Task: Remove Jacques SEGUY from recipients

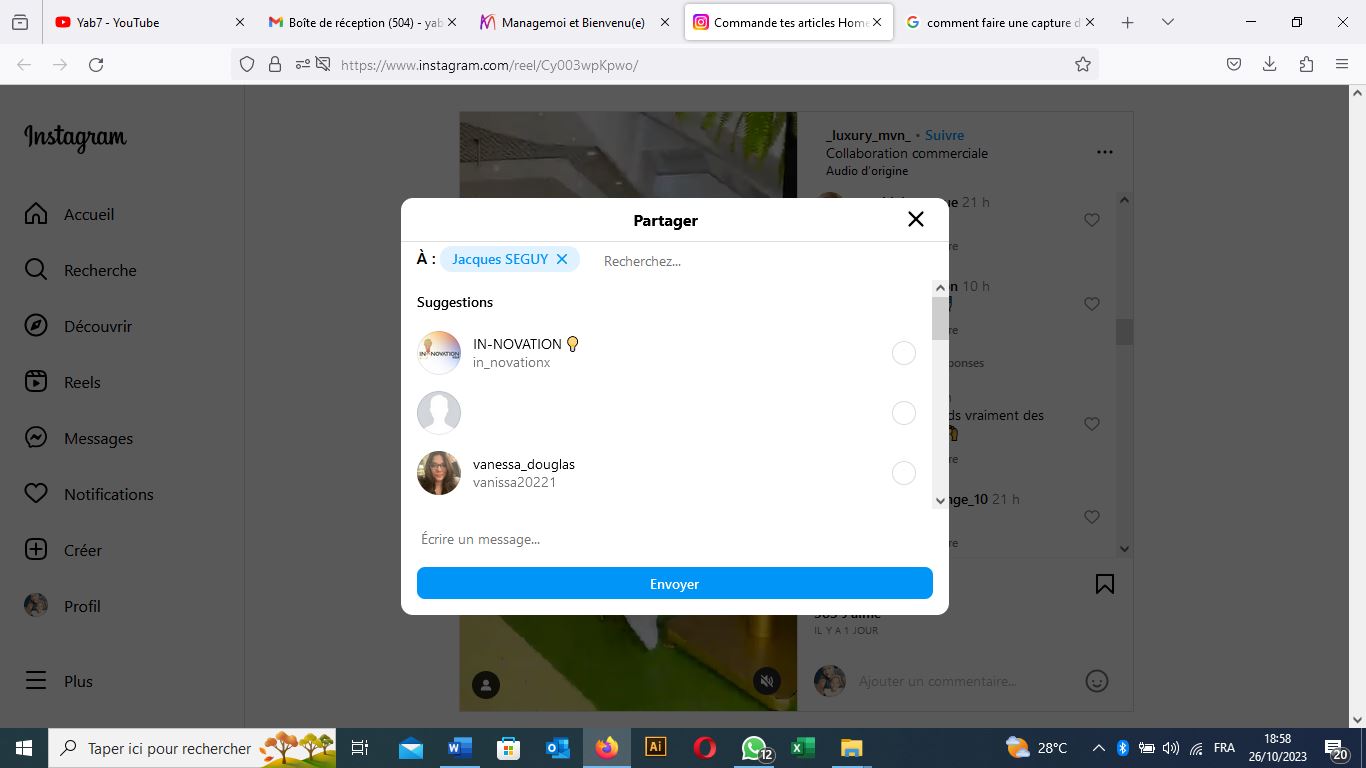Action: (562, 259)
